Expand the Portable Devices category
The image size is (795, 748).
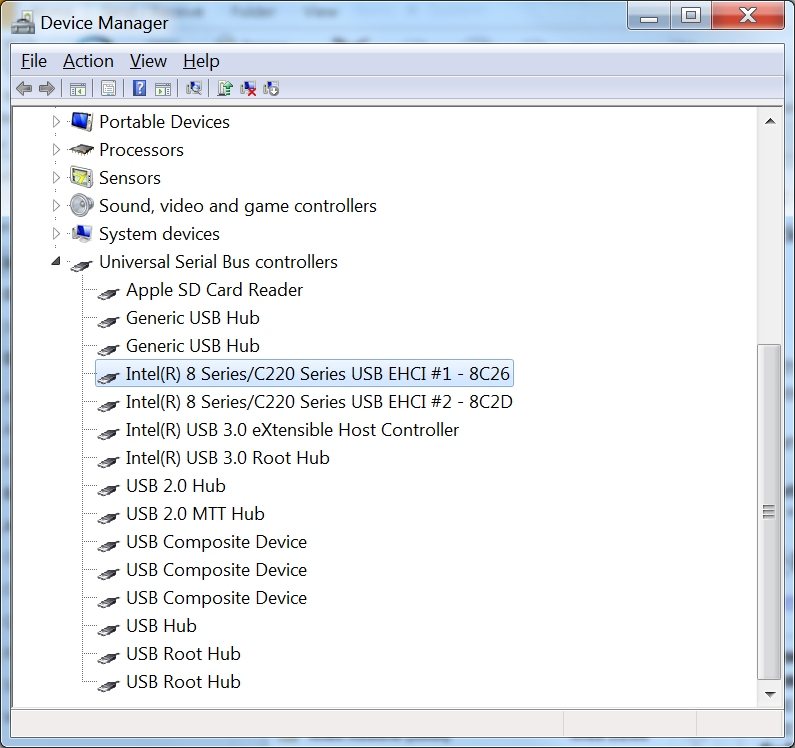click(56, 122)
